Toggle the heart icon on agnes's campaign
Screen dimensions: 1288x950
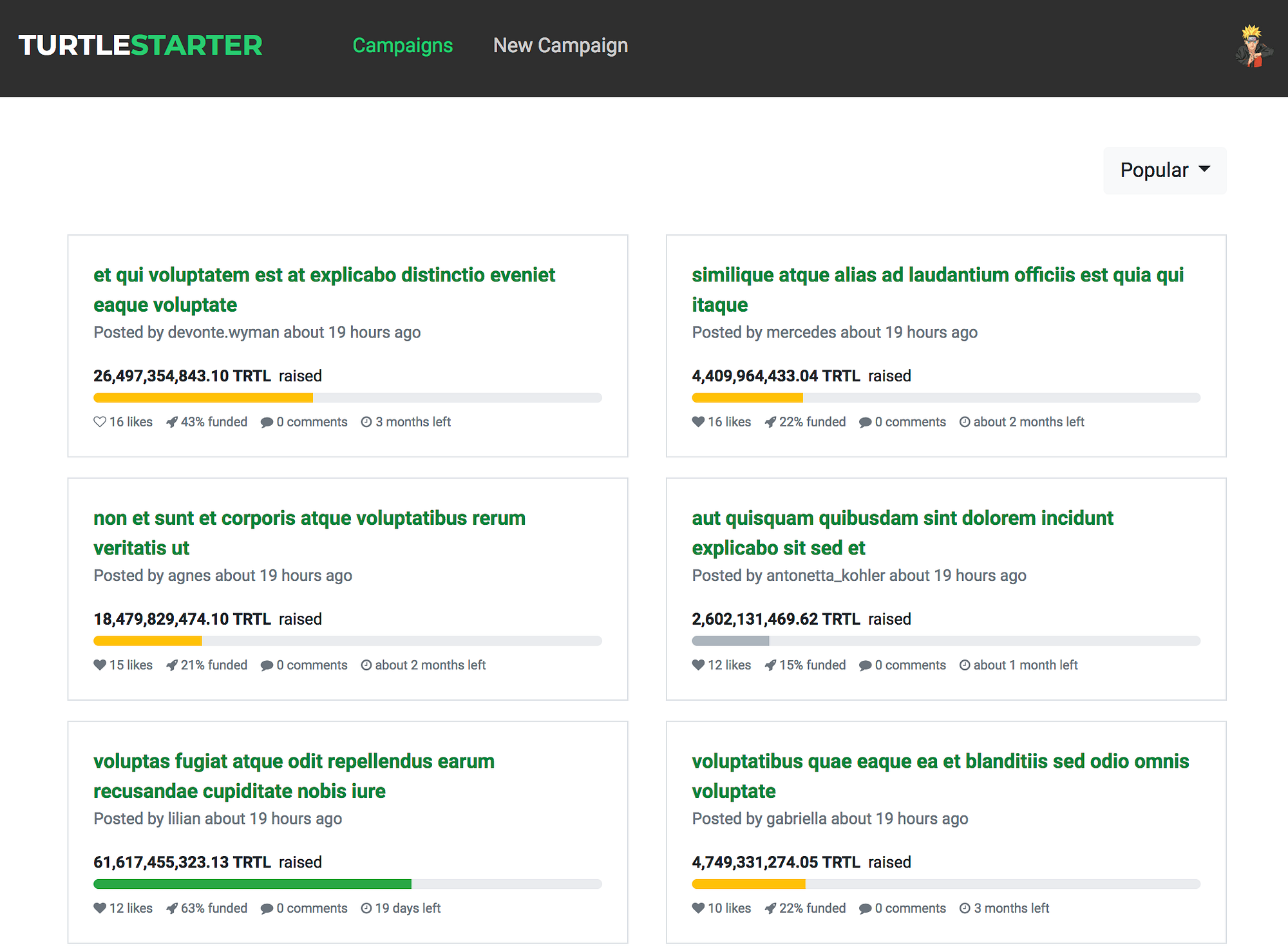[x=100, y=665]
